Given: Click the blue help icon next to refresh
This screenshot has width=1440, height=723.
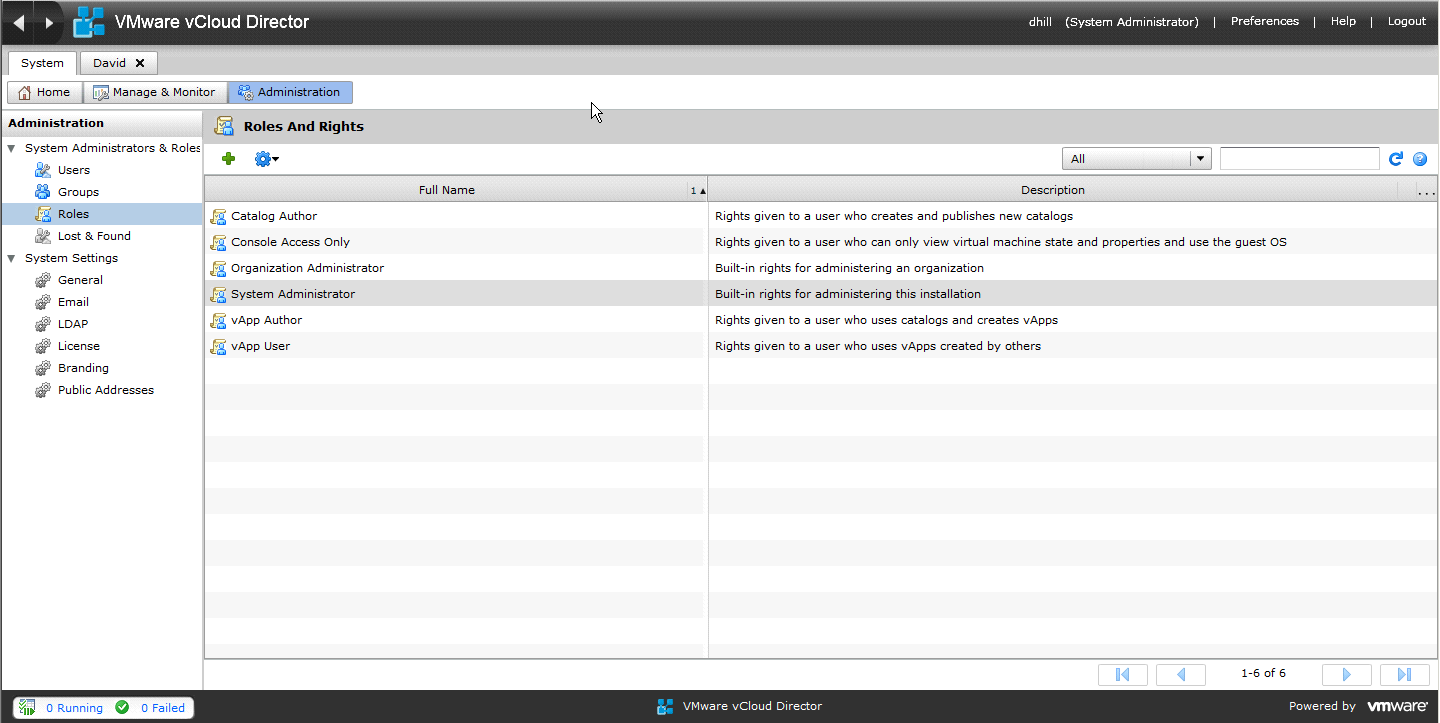Looking at the screenshot, I should [1420, 159].
